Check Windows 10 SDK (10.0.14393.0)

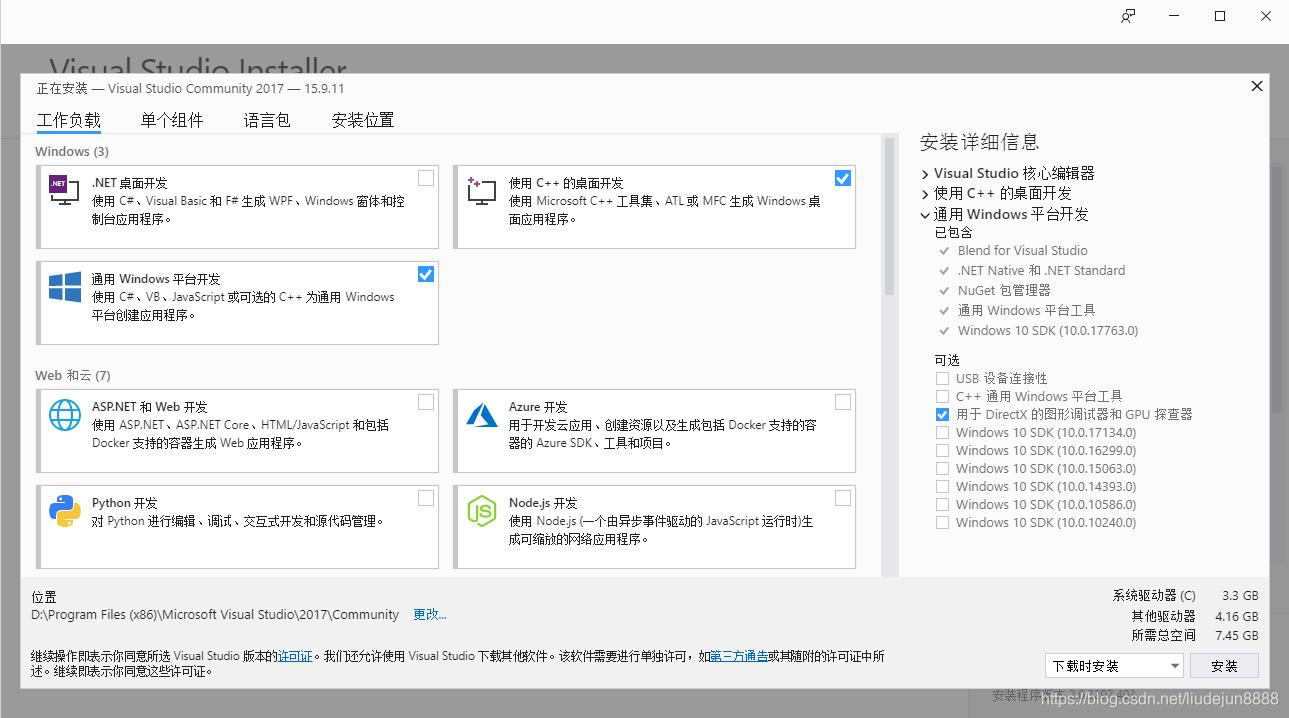942,486
